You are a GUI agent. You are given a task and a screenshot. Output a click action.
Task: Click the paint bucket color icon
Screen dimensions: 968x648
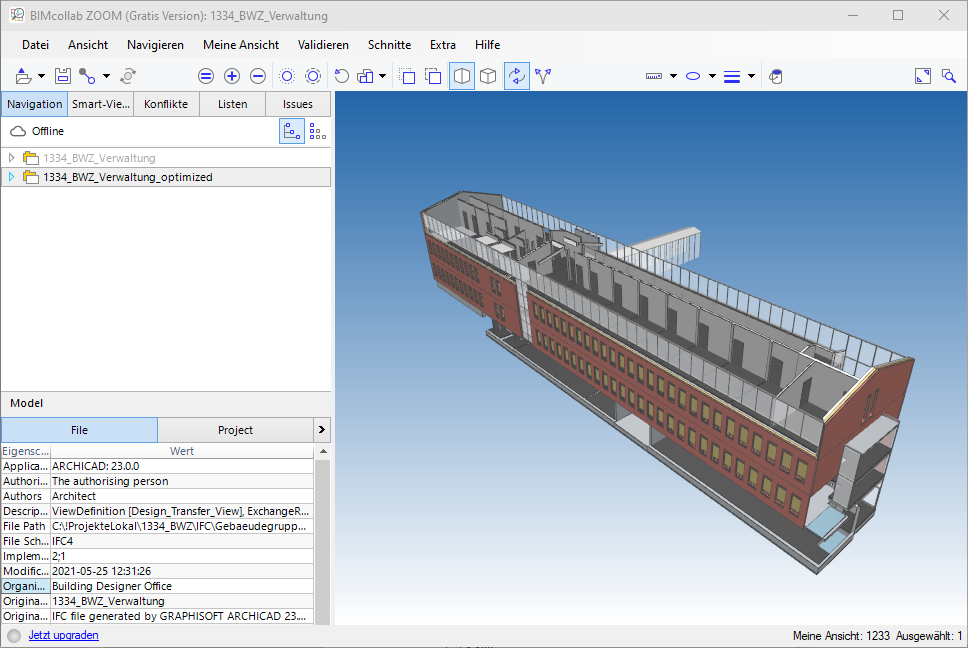coord(776,77)
